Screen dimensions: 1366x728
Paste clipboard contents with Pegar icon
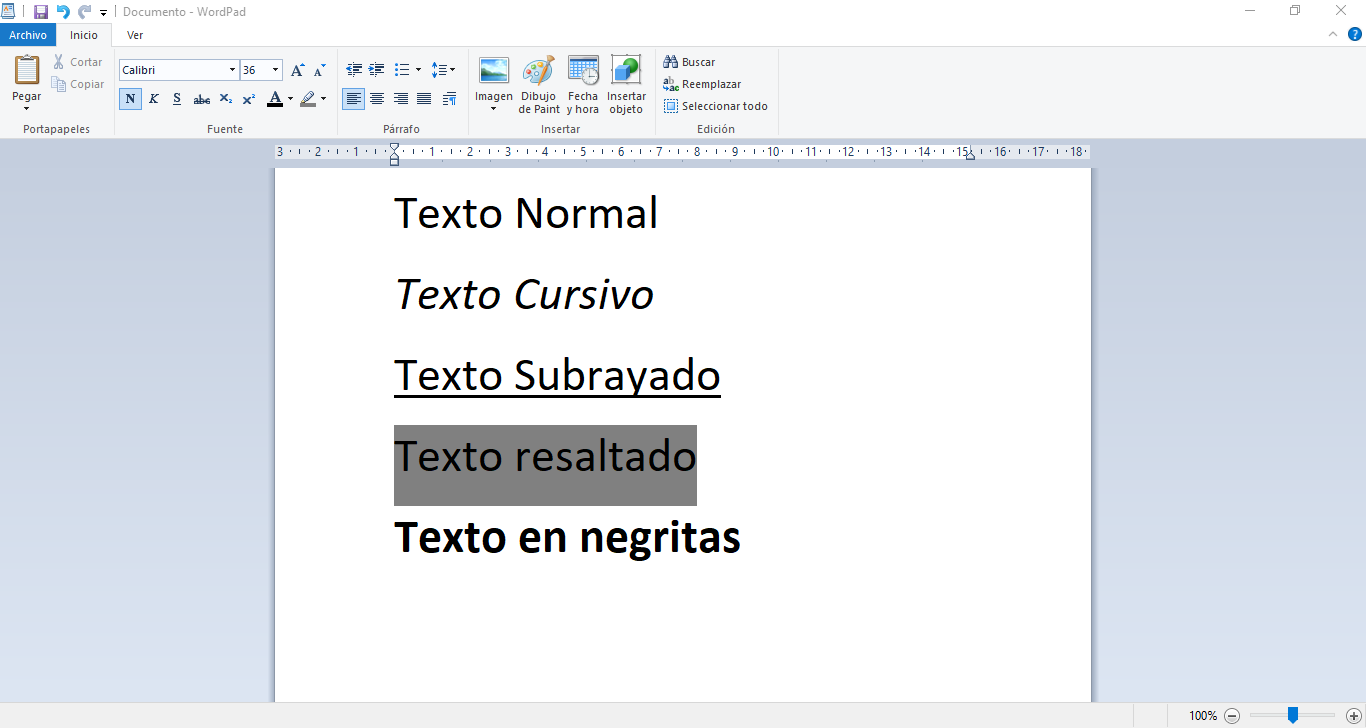[27, 70]
